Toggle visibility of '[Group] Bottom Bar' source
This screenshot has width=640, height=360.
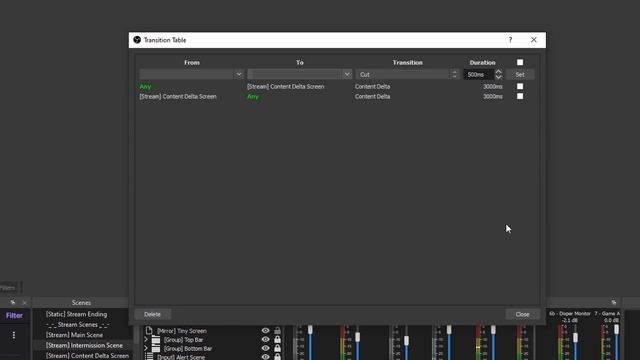[x=265, y=349]
